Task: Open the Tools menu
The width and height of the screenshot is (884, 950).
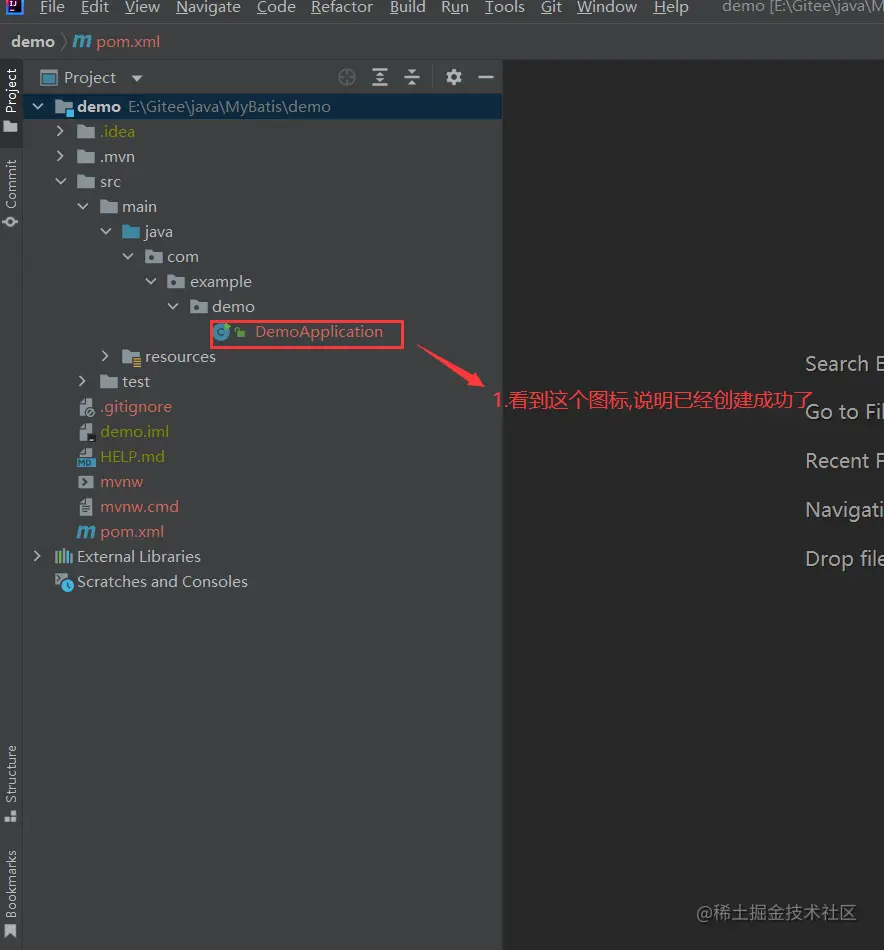Action: 505,7
